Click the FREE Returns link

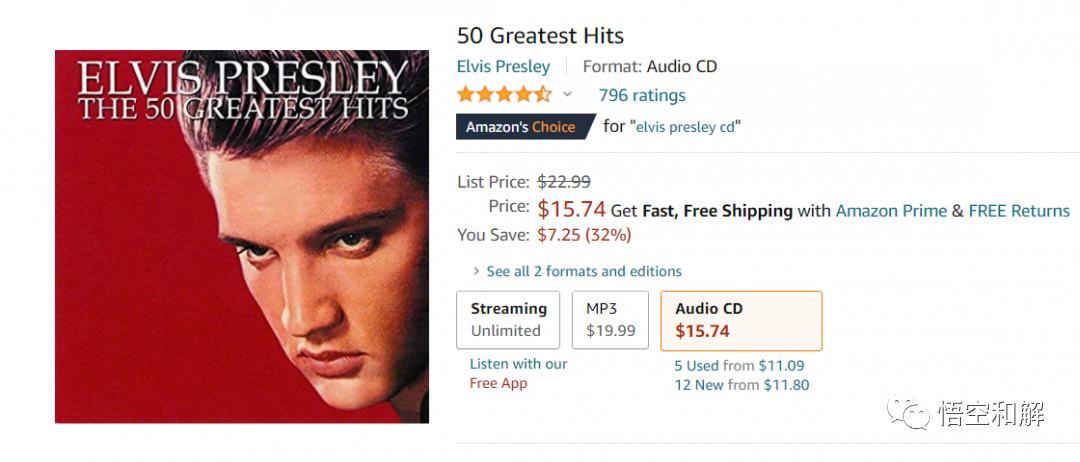pyautogui.click(x=1019, y=210)
